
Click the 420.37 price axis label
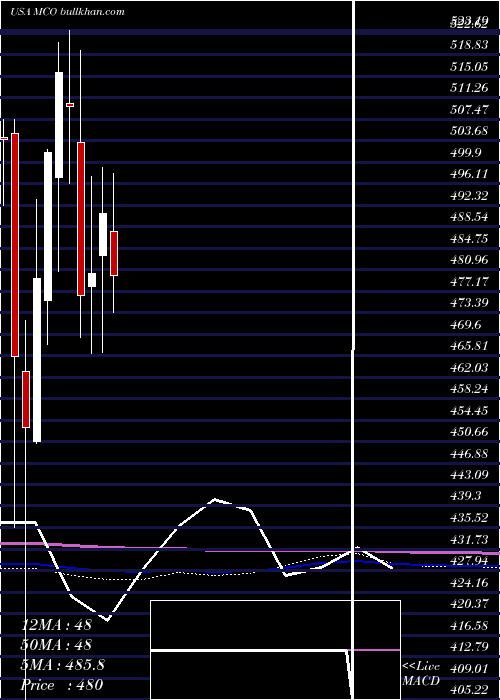[469, 604]
